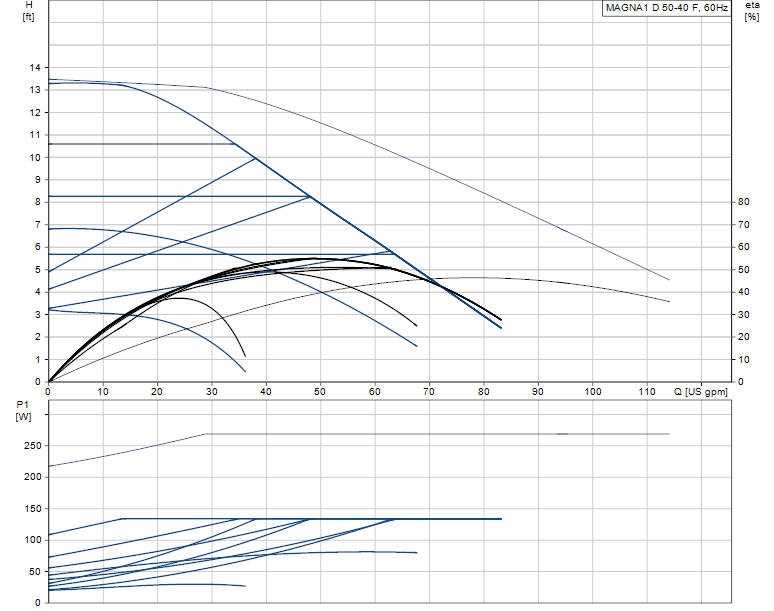
Task: Click the head axis value 12
Action: [35, 113]
